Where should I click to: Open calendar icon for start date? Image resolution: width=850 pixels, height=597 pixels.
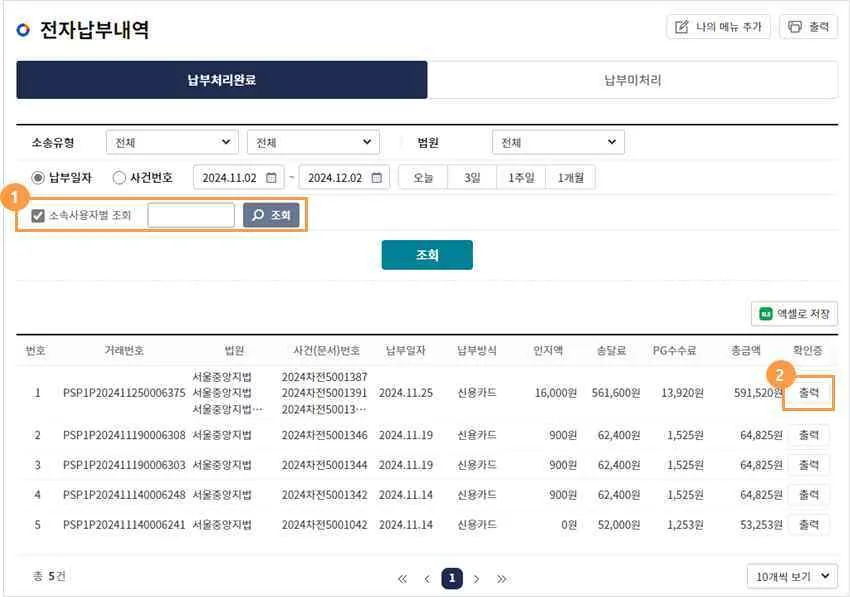click(272, 177)
